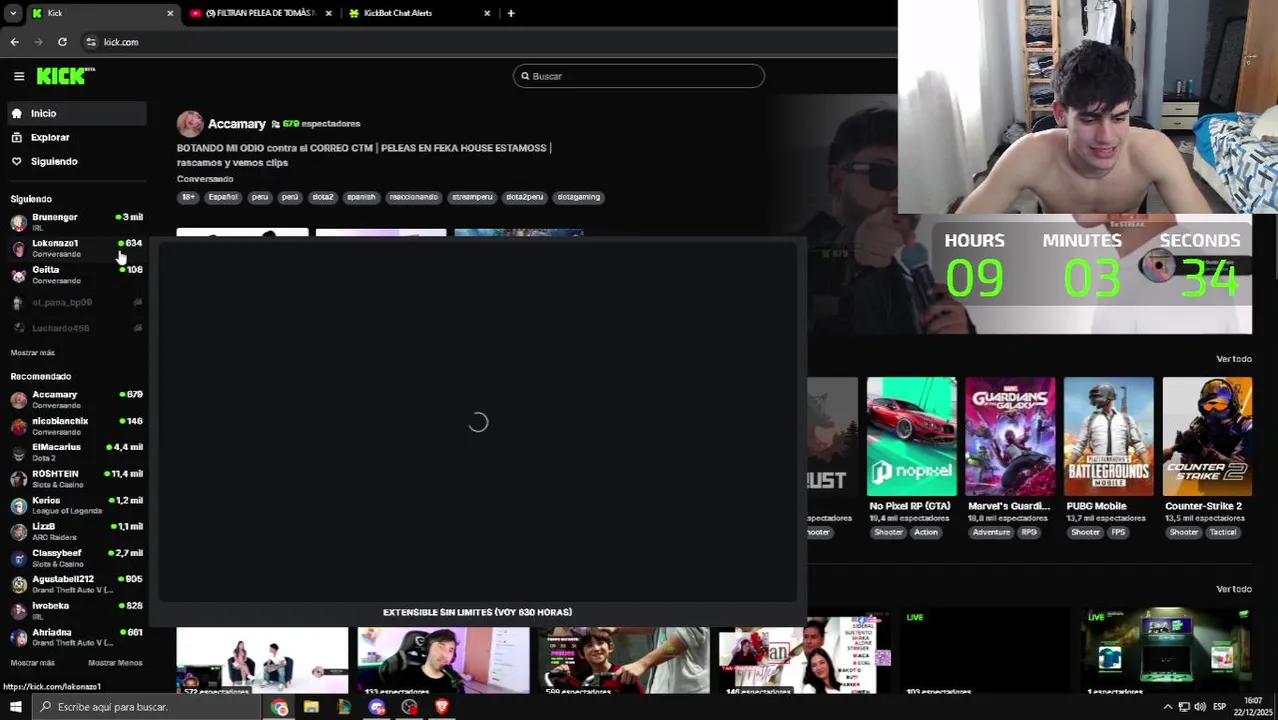Click Ver todo above live stream row
This screenshot has height=720, width=1278.
[1233, 589]
